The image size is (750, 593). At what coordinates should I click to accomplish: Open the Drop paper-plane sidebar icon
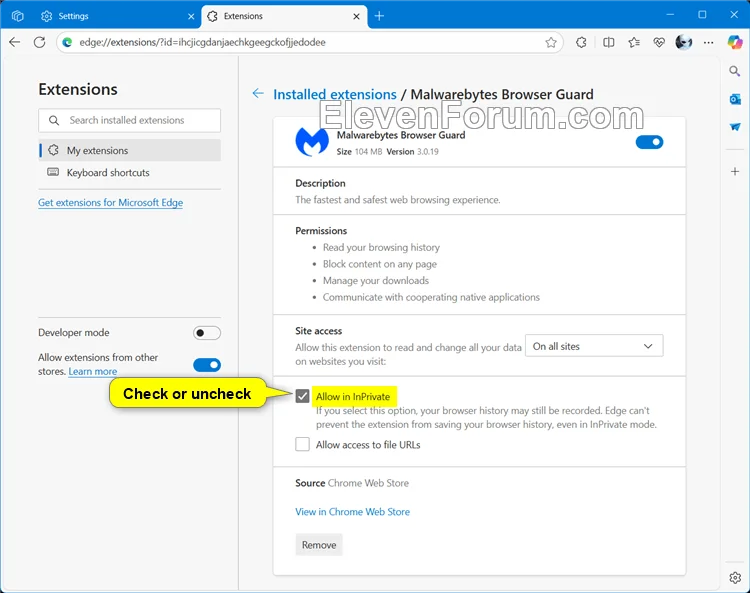point(735,127)
